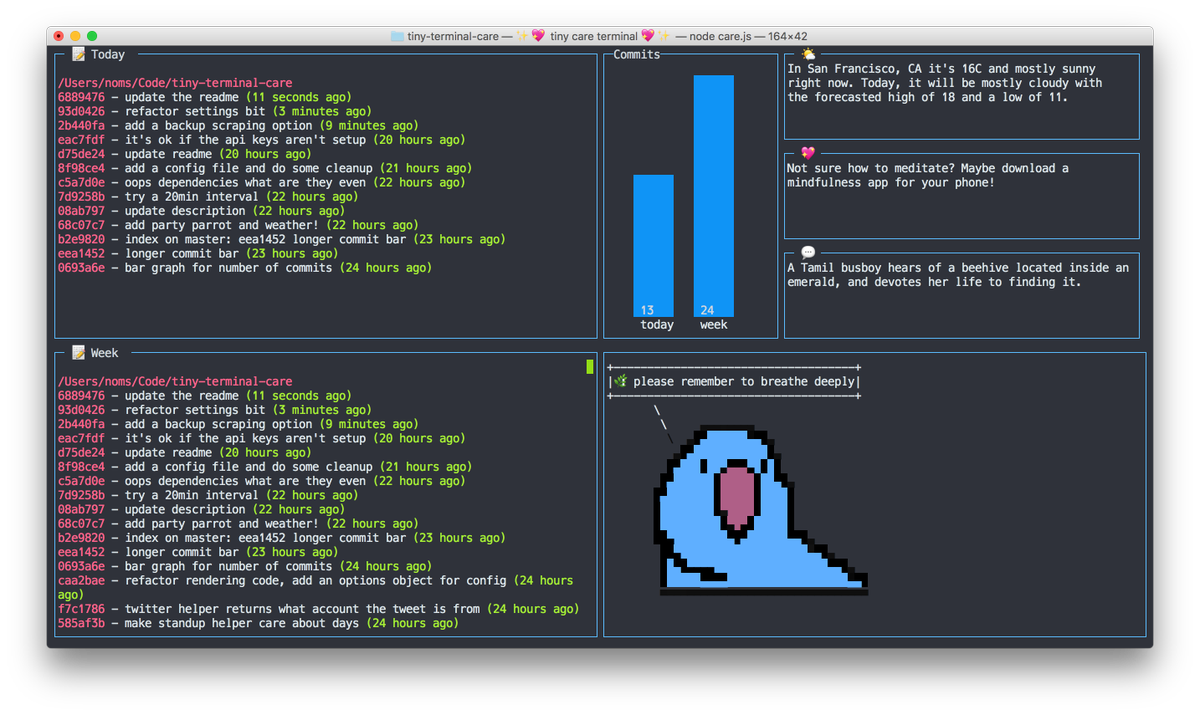Screen dimensions: 1200x715
Task: Select commit hash eac7fdf in the Week panel
Action: pyautogui.click(x=81, y=438)
